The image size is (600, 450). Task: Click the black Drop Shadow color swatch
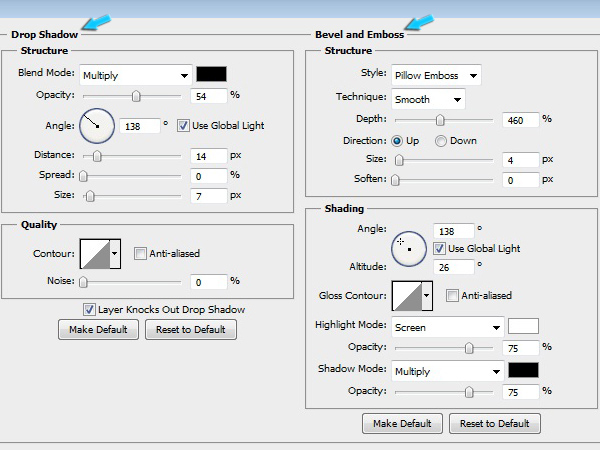[211, 74]
